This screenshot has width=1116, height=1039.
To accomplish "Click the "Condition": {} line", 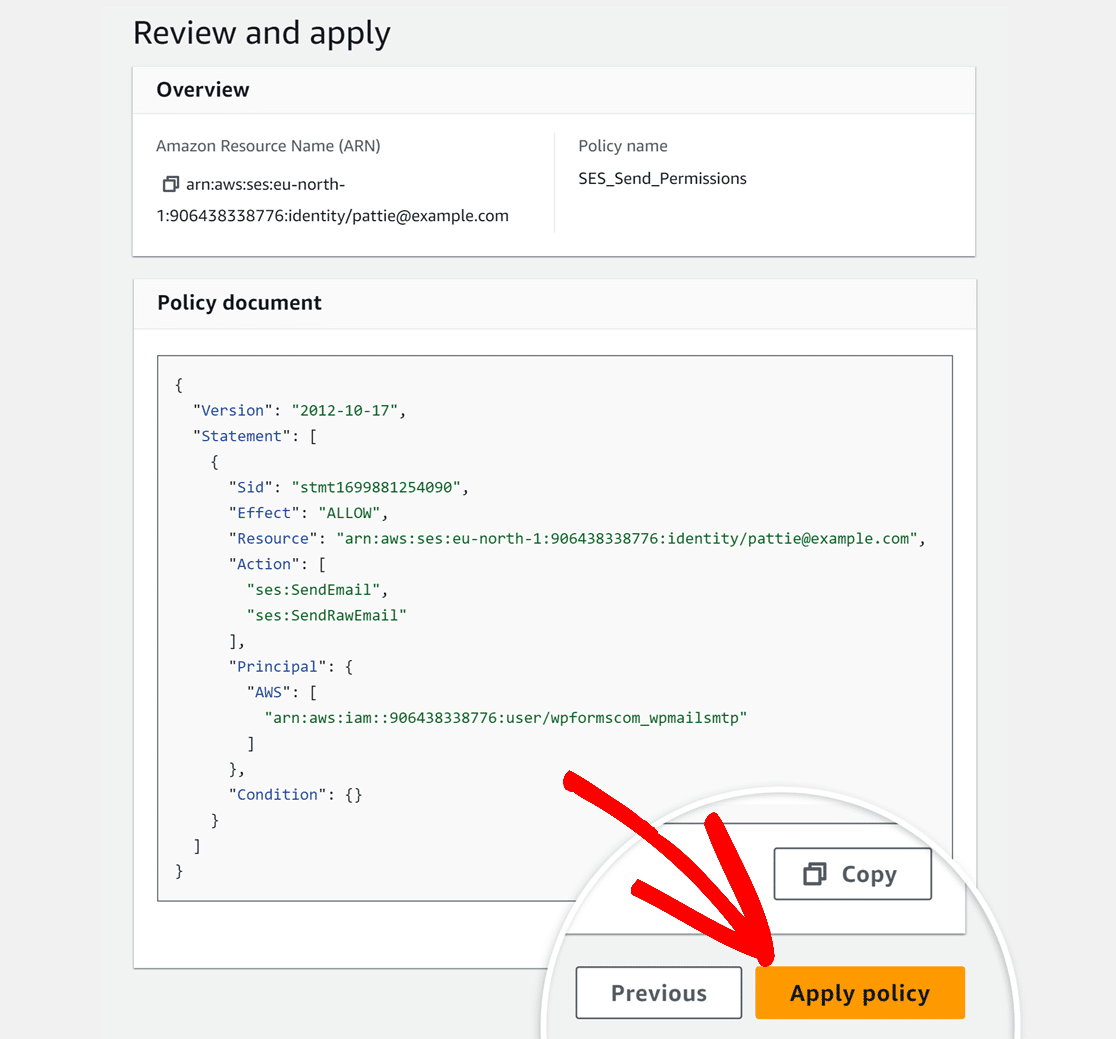I will (295, 795).
